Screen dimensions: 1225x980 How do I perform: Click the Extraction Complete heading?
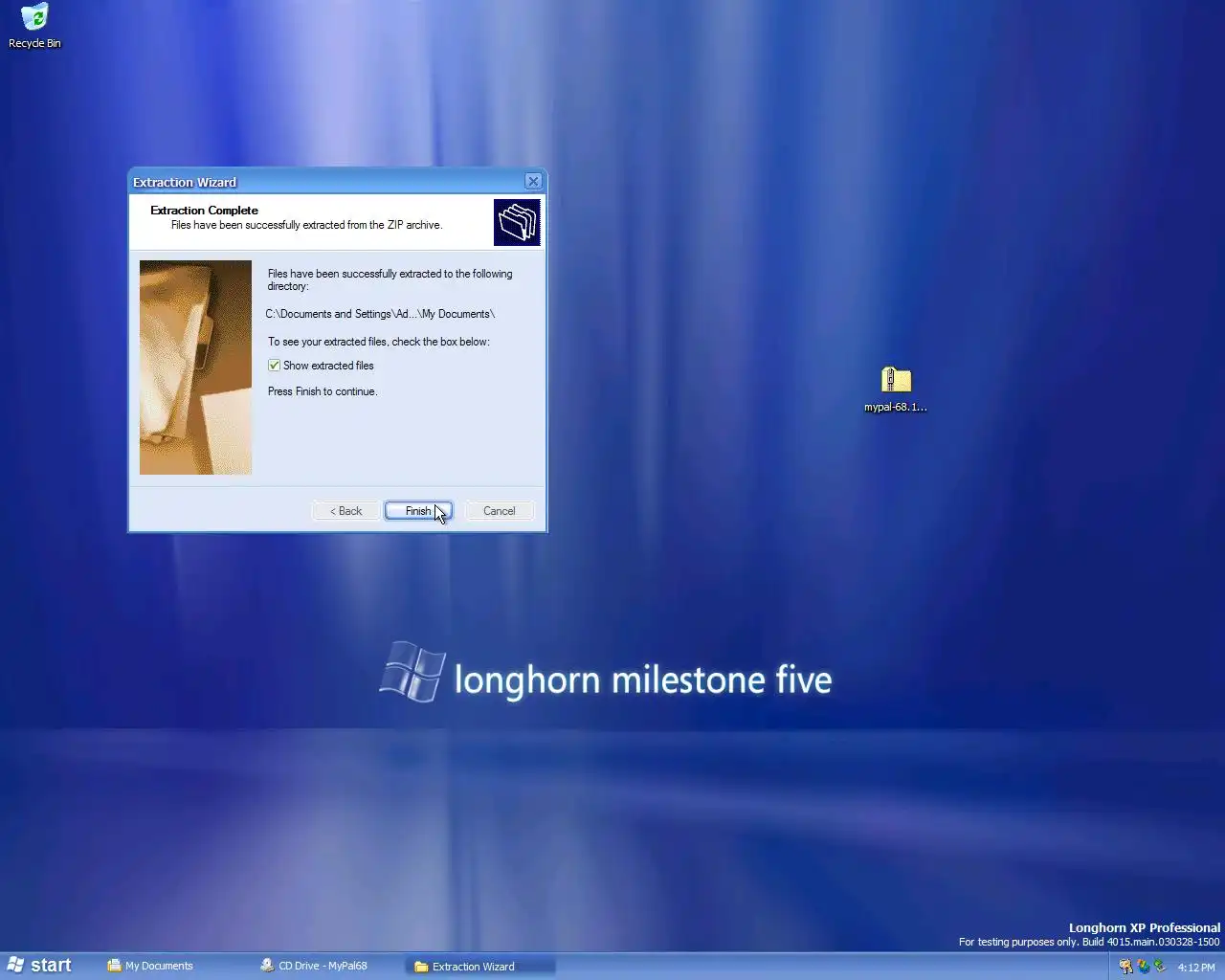(204, 211)
